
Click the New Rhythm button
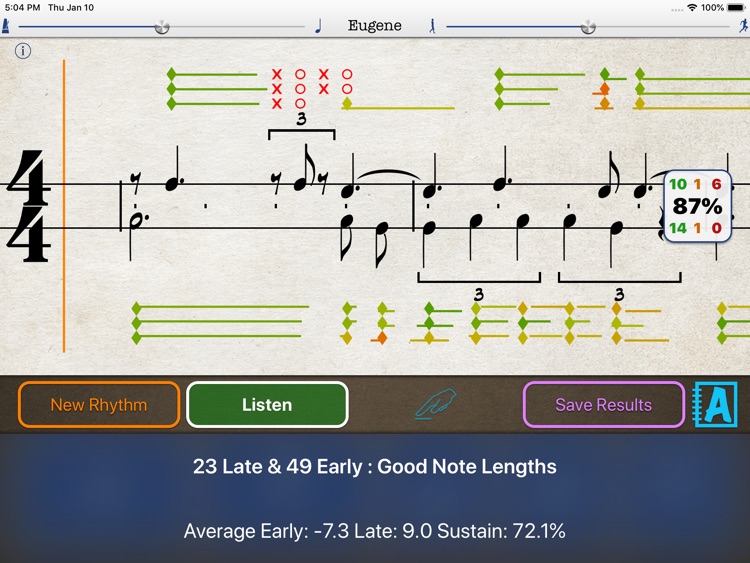click(x=99, y=405)
